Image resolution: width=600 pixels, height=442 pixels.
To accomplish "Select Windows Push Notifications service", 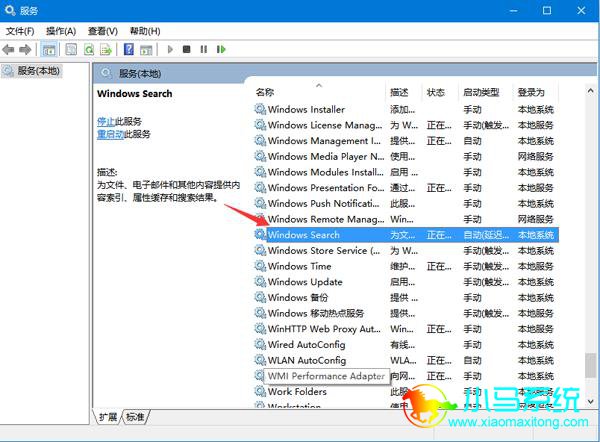I will (404, 204).
